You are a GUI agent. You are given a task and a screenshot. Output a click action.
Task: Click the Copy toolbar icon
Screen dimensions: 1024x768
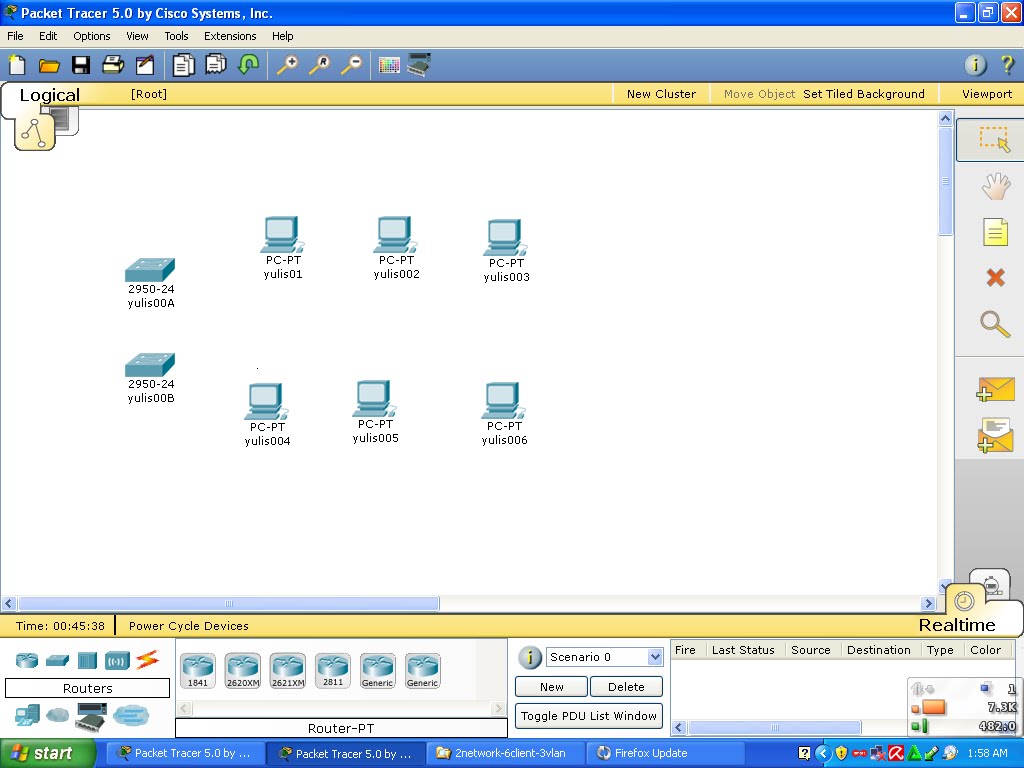point(184,65)
